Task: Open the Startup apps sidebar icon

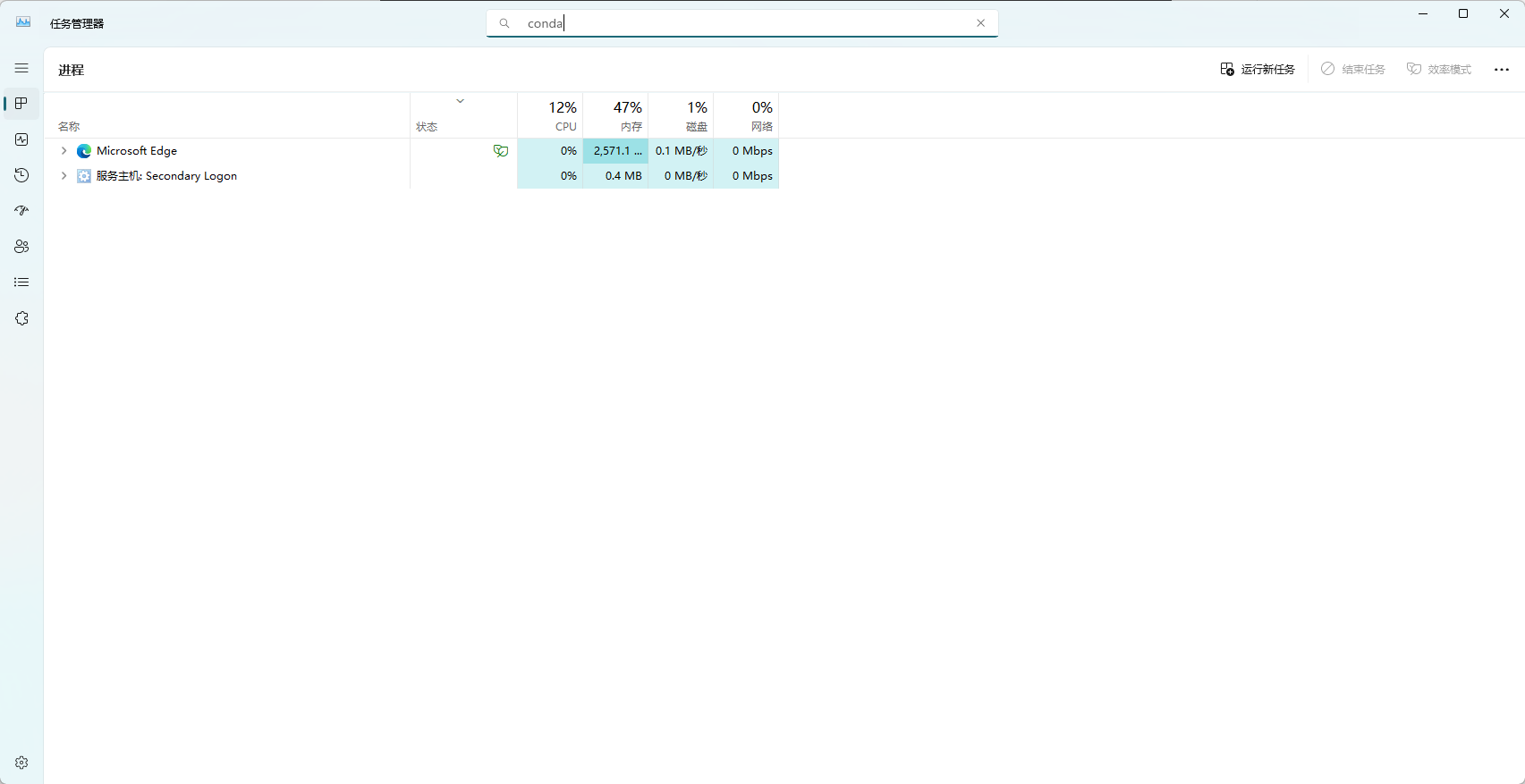Action: tap(21, 211)
